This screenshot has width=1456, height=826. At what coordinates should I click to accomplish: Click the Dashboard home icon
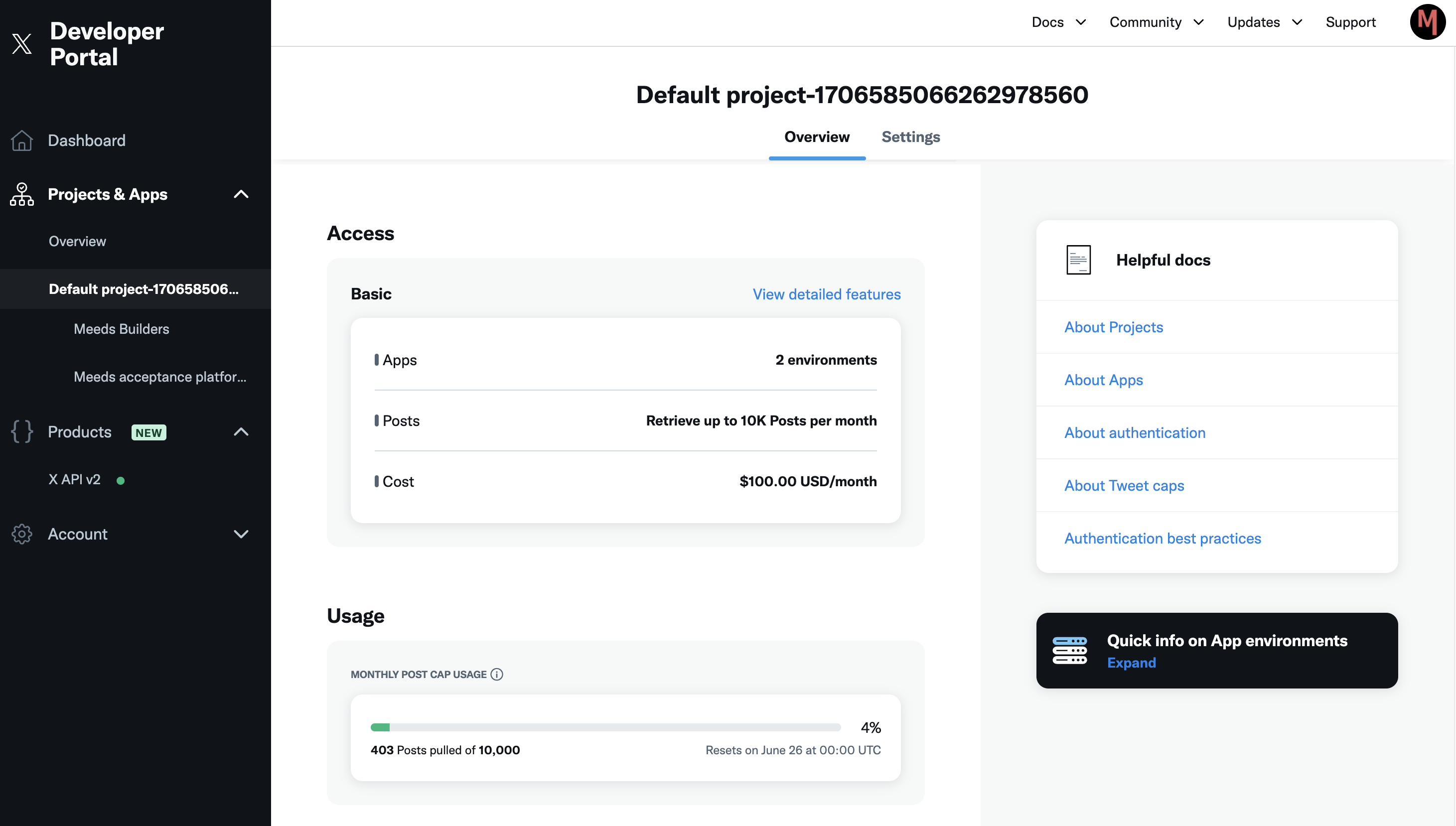point(22,140)
